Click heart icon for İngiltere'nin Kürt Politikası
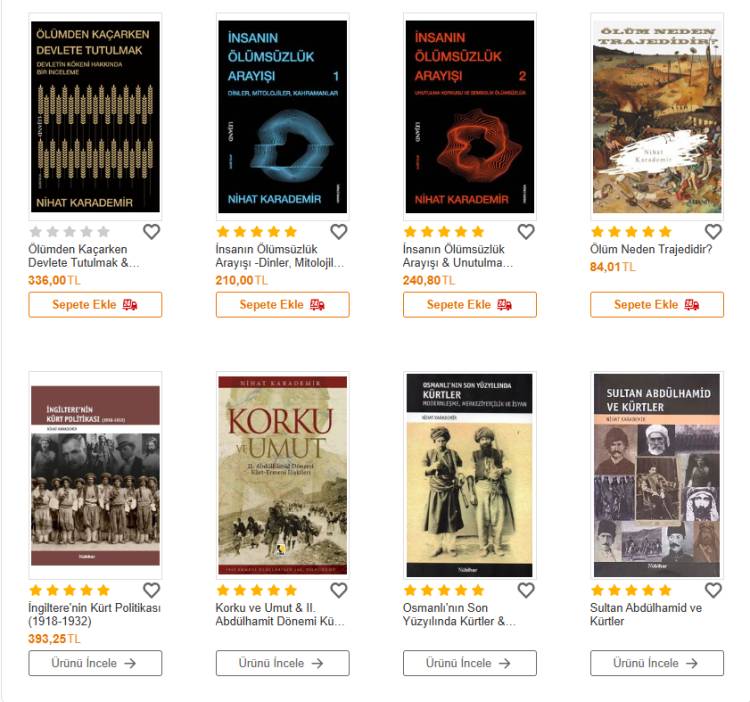 pyautogui.click(x=152, y=591)
